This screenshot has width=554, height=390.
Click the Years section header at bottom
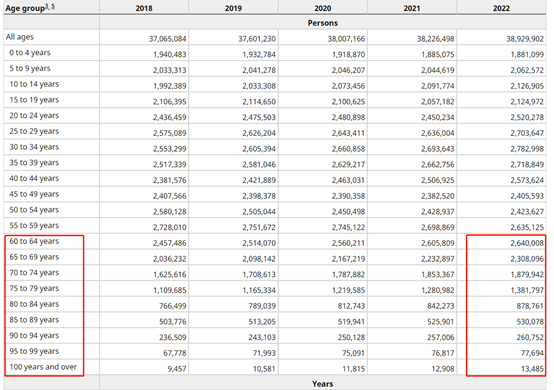[x=323, y=384]
